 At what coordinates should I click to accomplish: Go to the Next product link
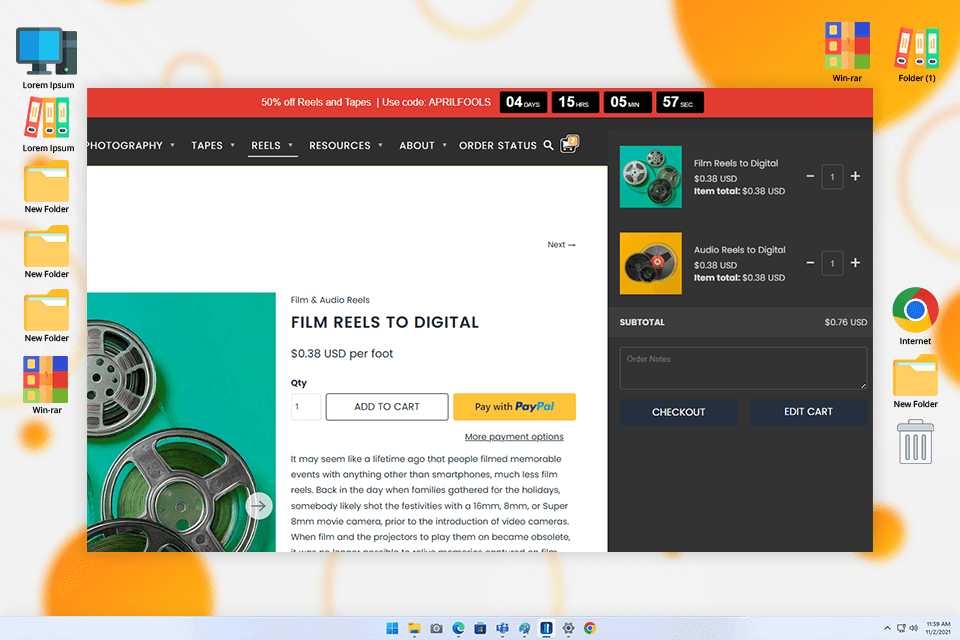[x=561, y=244]
